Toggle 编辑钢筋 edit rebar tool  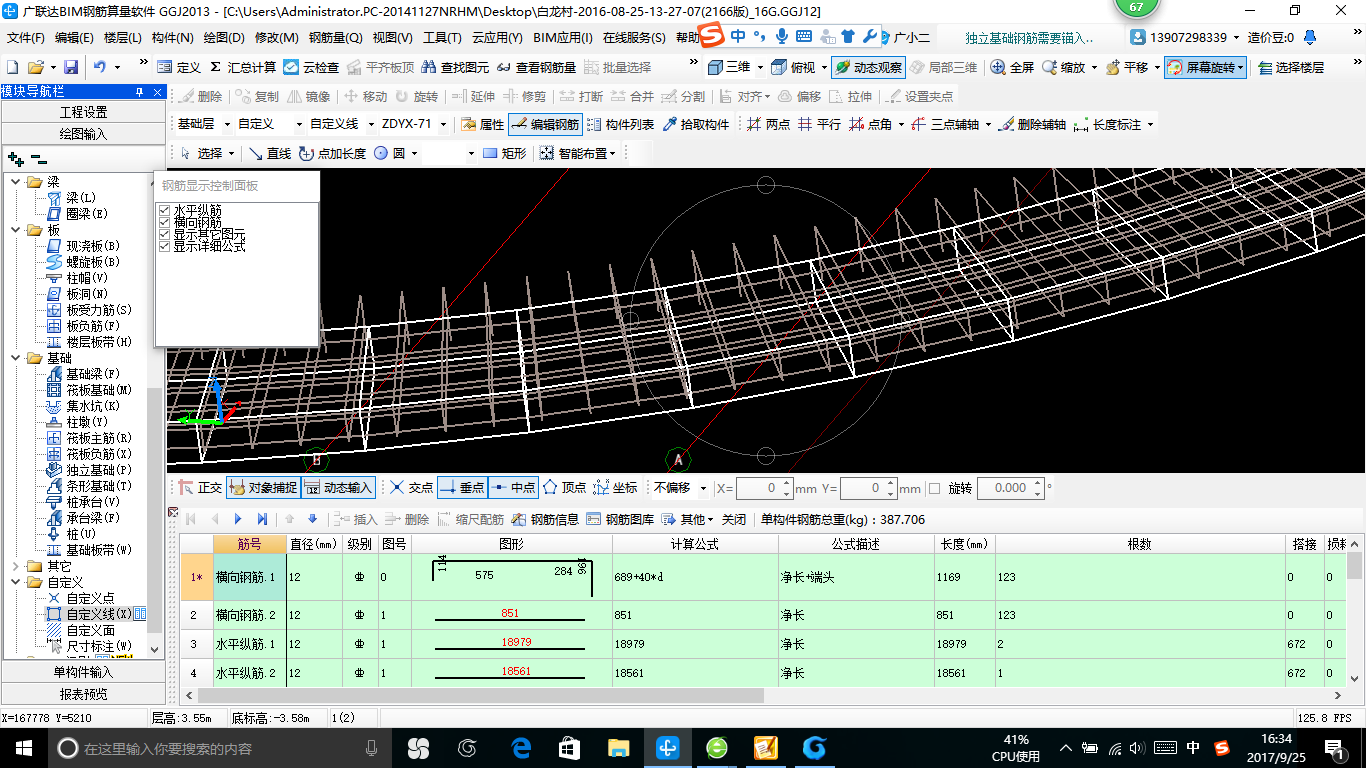544,125
